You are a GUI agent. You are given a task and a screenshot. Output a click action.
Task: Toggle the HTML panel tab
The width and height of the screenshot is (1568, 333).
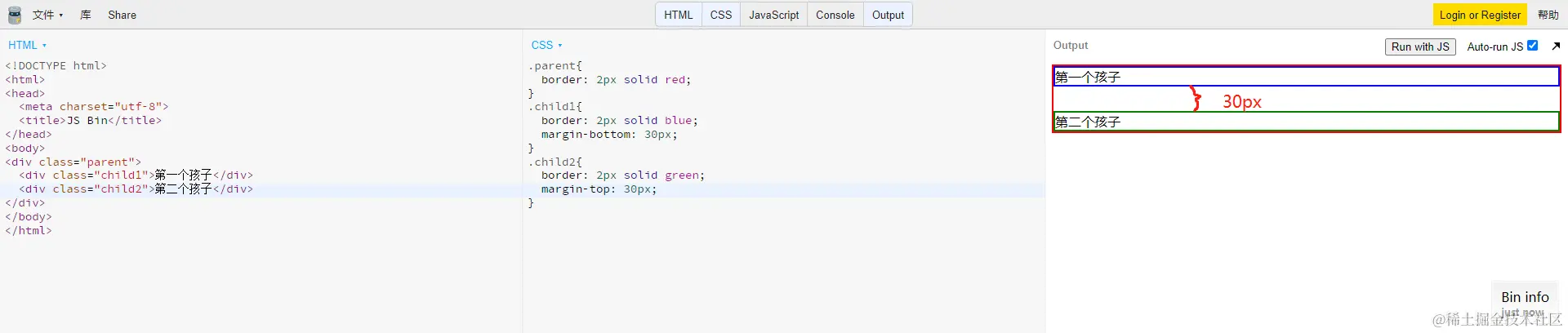678,15
